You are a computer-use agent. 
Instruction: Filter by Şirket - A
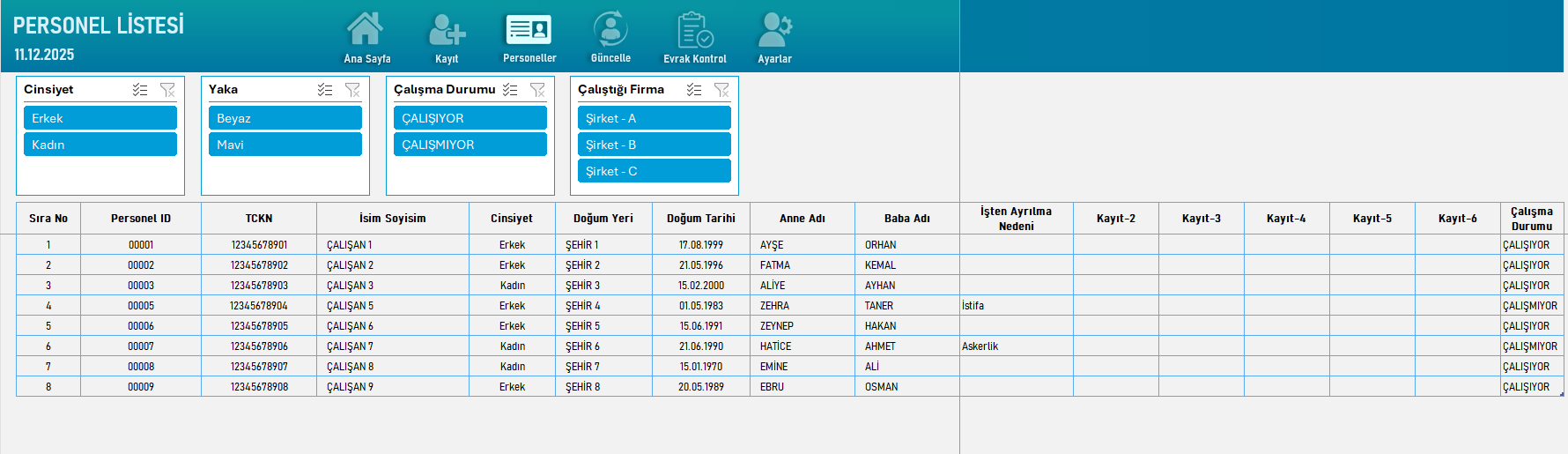click(x=655, y=118)
